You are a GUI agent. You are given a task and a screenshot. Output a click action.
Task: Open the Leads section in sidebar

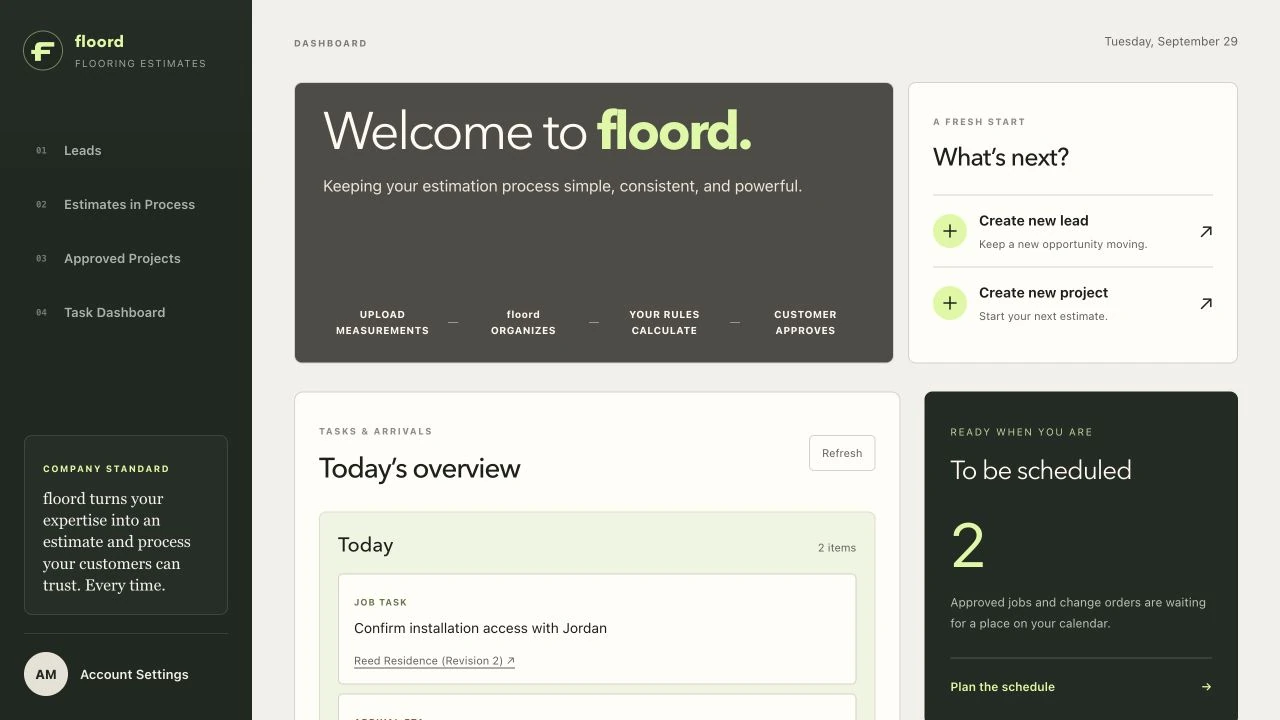(x=83, y=151)
